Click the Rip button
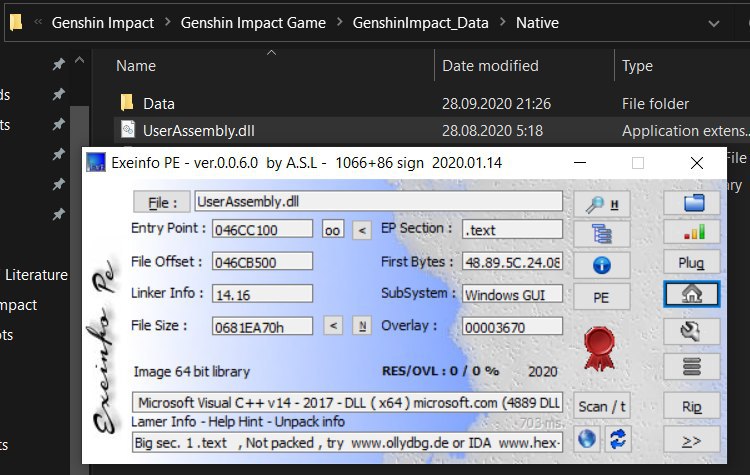Screen dimensions: 750x475 coord(692,406)
